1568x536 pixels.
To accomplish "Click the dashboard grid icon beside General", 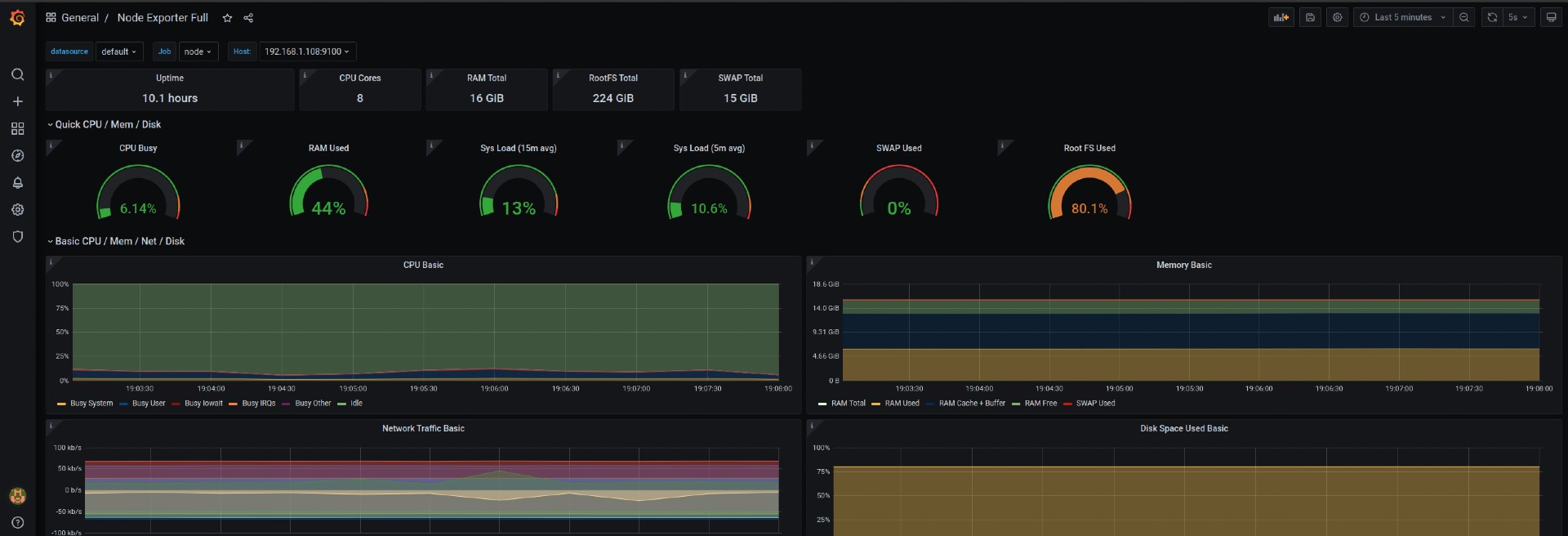I will (51, 17).
